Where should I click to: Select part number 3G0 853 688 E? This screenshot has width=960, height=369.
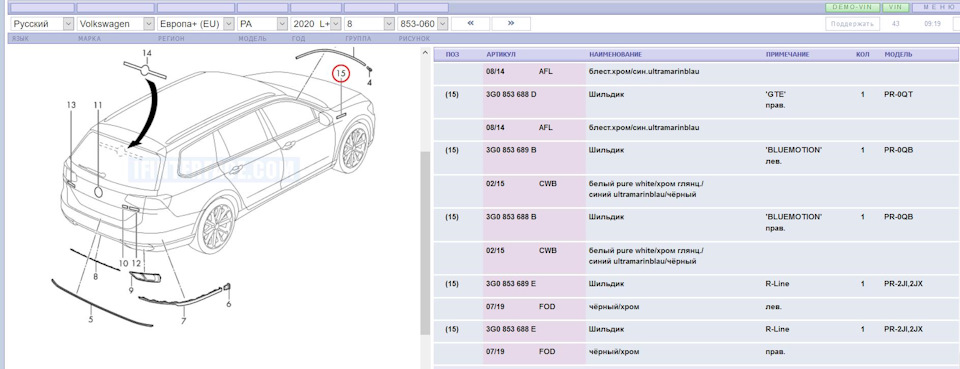[511, 329]
